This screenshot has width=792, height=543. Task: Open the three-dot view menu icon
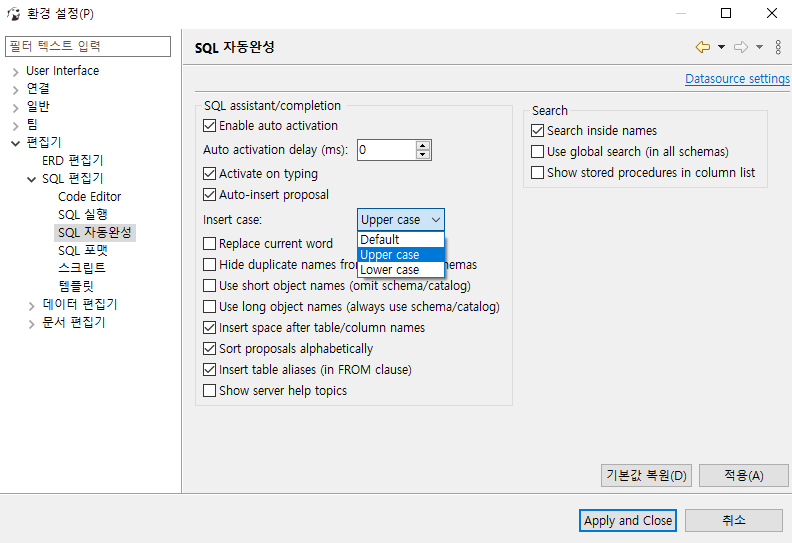click(x=778, y=47)
